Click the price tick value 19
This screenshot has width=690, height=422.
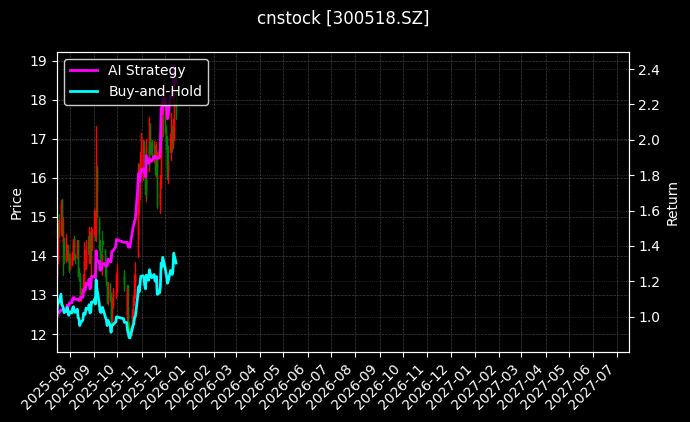(x=38, y=61)
